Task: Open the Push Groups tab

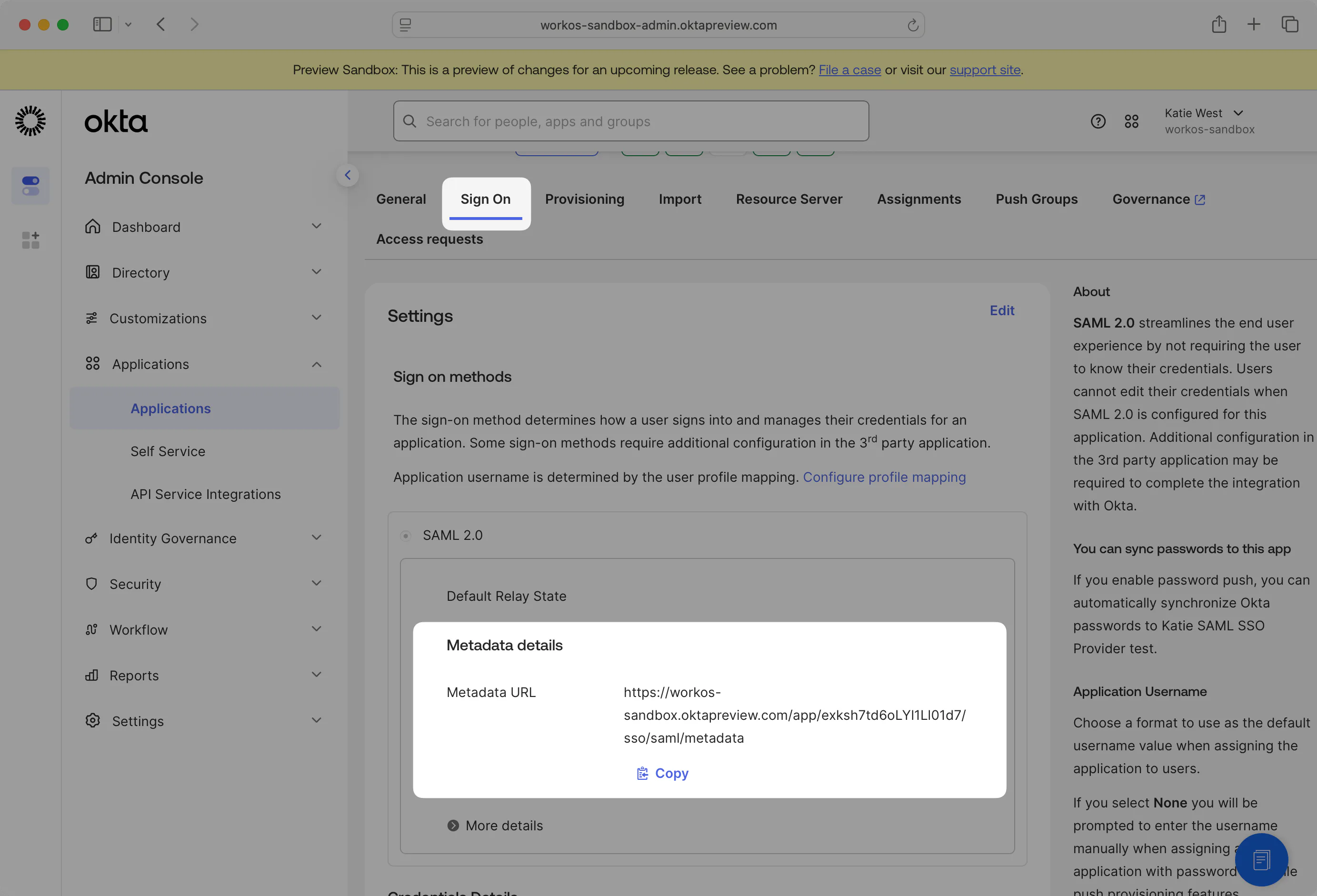Action: (x=1037, y=199)
